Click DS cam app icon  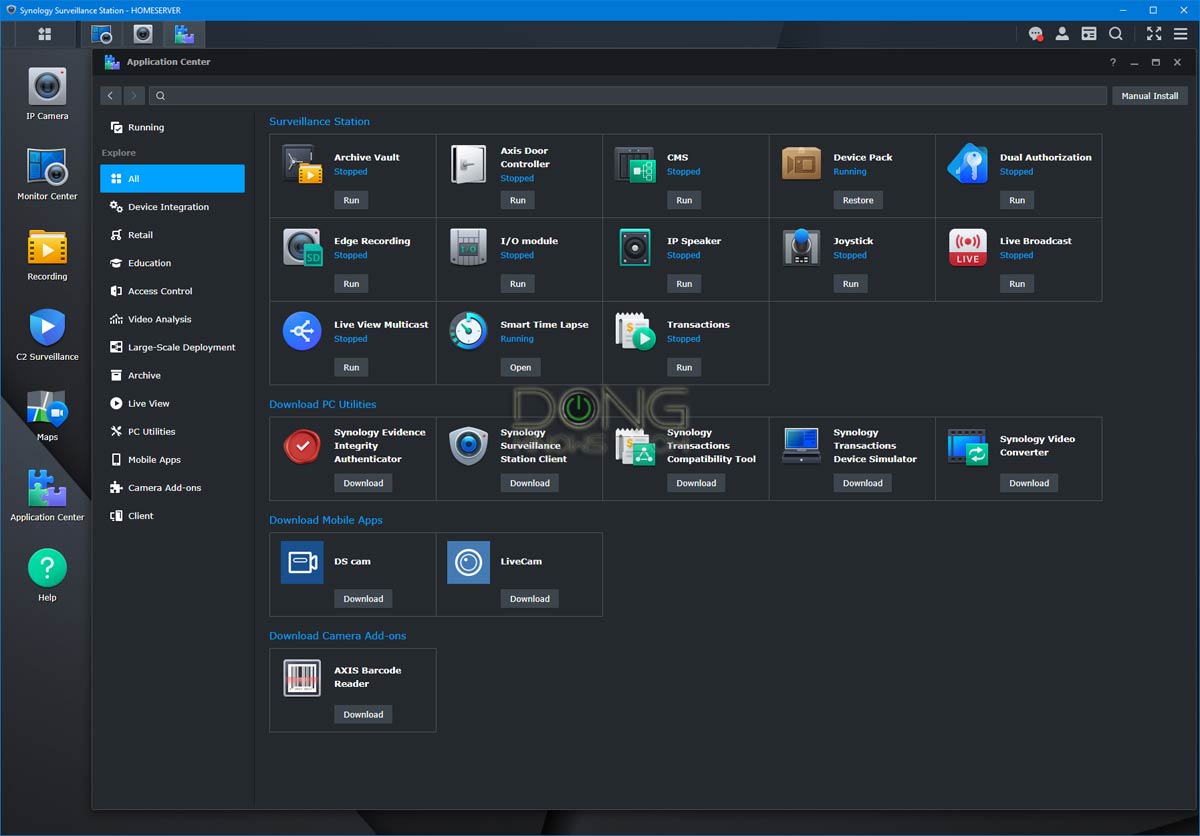point(302,562)
